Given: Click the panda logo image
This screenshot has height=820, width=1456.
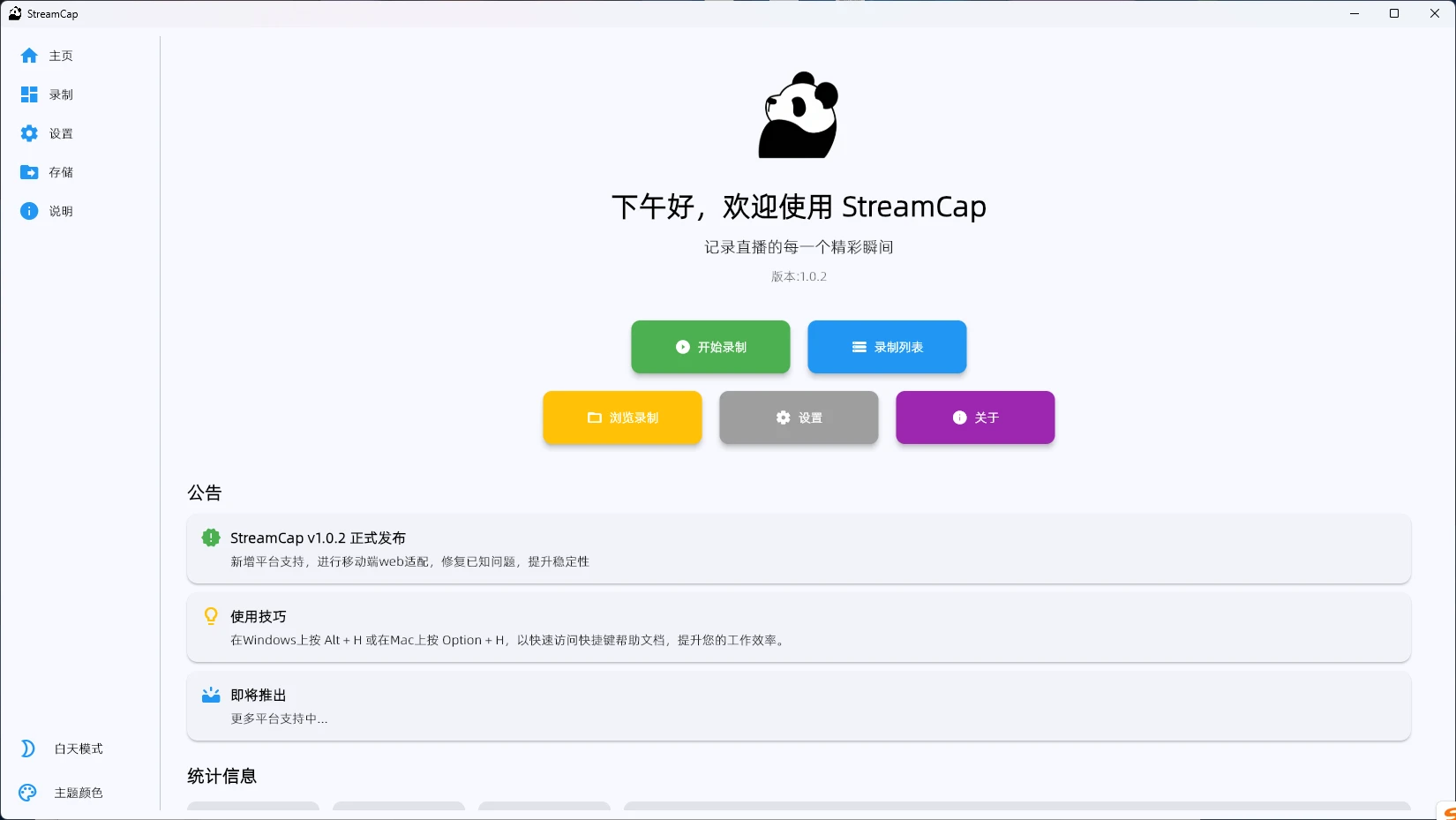Looking at the screenshot, I should [799, 115].
